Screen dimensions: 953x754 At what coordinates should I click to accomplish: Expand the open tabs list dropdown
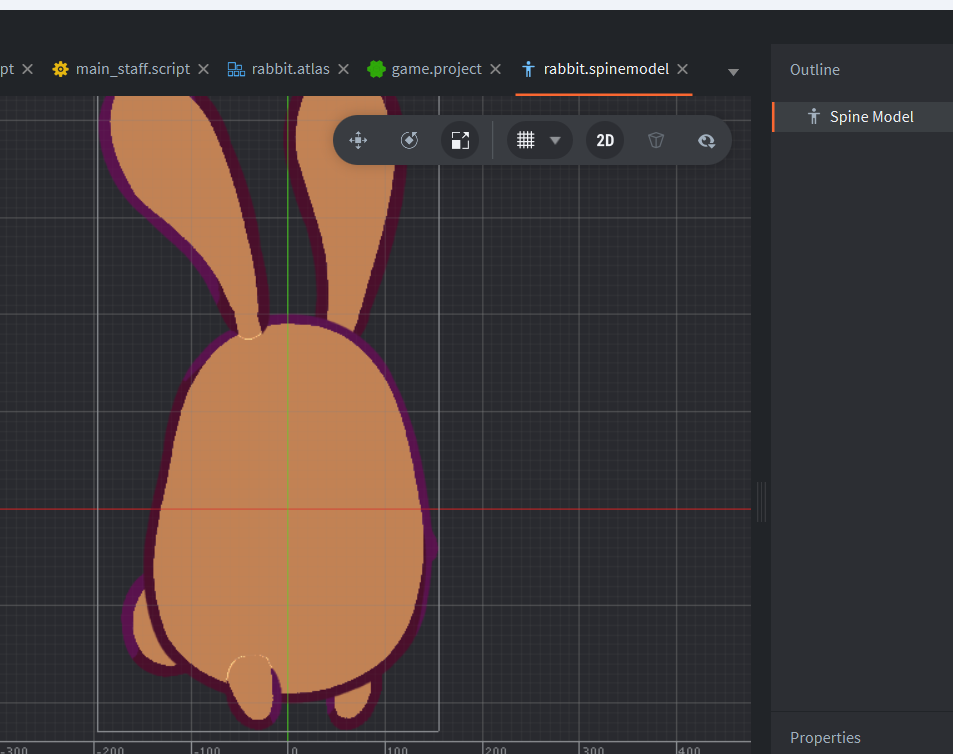coord(733,72)
